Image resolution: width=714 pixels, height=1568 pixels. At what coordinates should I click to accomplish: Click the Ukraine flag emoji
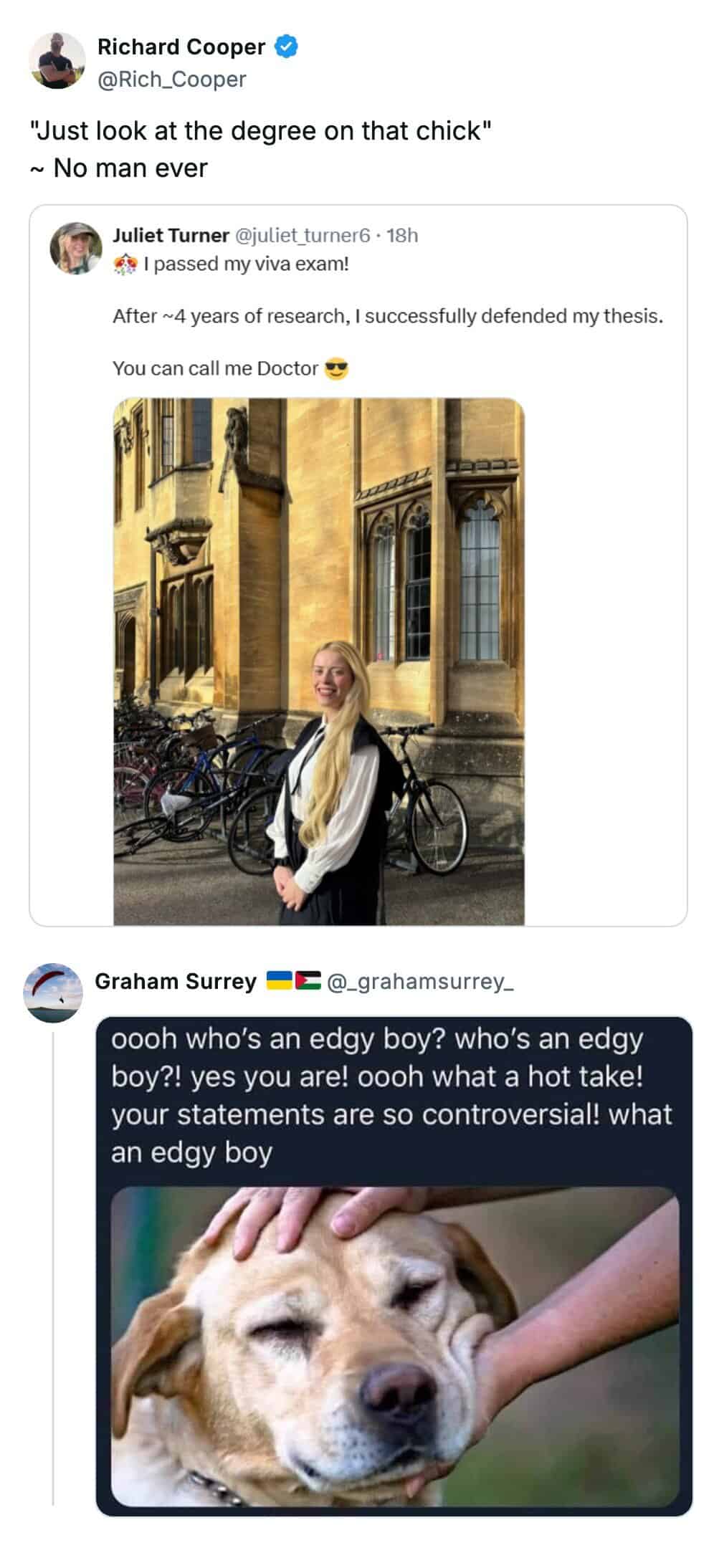[x=279, y=980]
